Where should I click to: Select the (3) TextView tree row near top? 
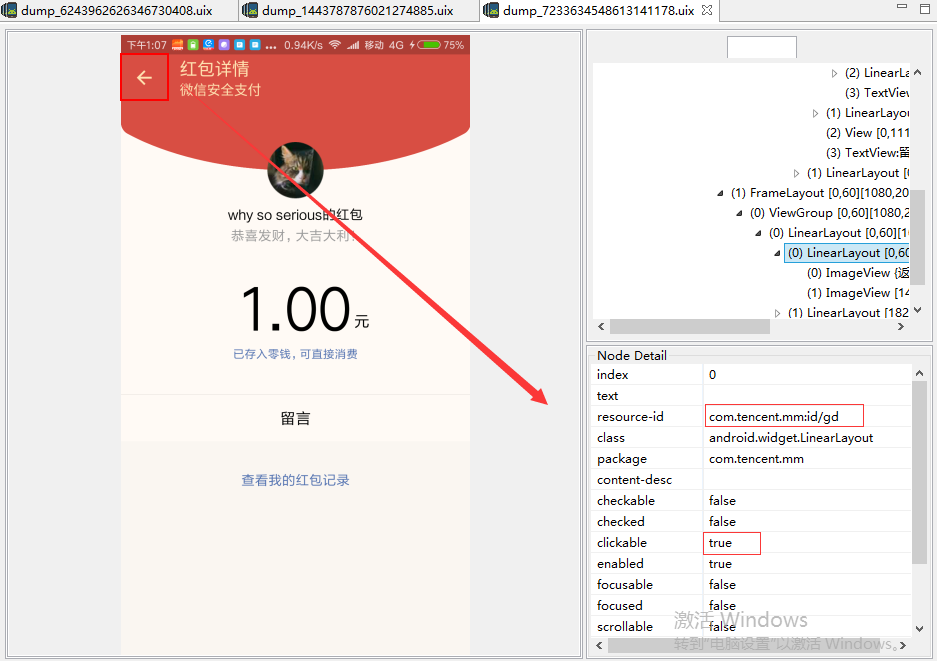coord(877,93)
